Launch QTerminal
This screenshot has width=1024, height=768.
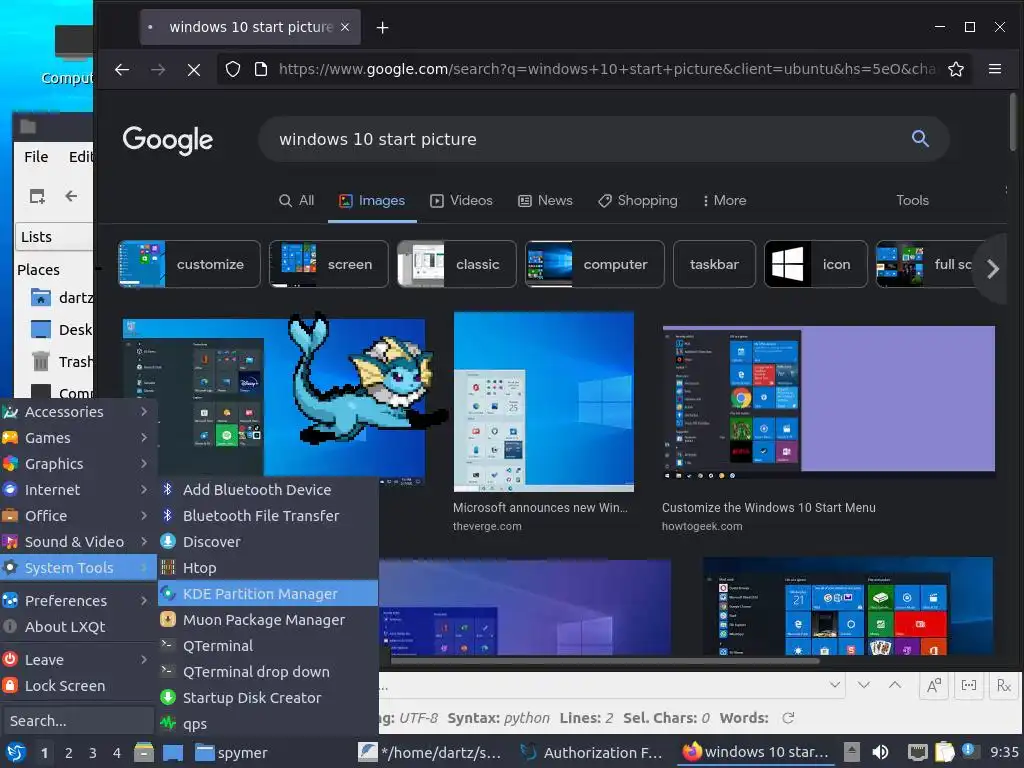pos(268,646)
